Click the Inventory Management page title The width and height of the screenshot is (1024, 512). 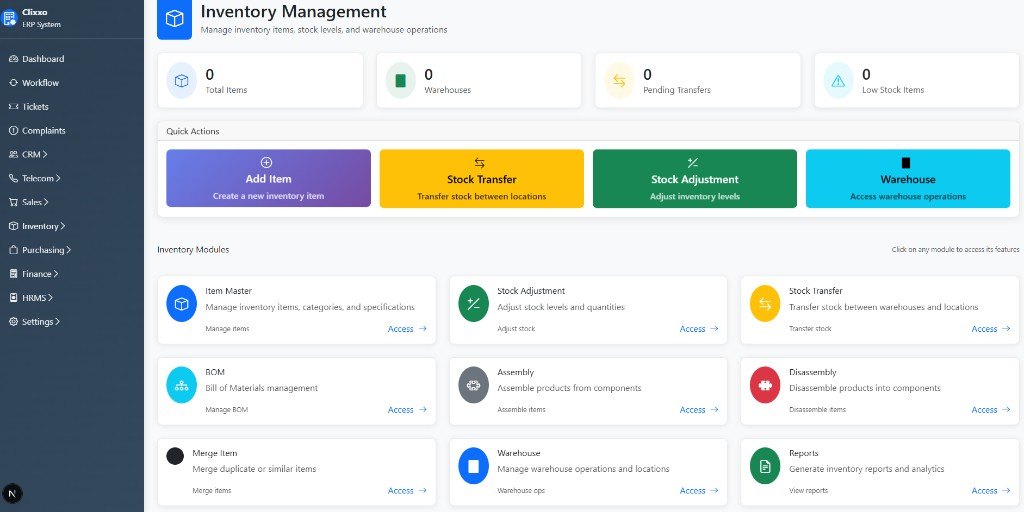coord(293,12)
